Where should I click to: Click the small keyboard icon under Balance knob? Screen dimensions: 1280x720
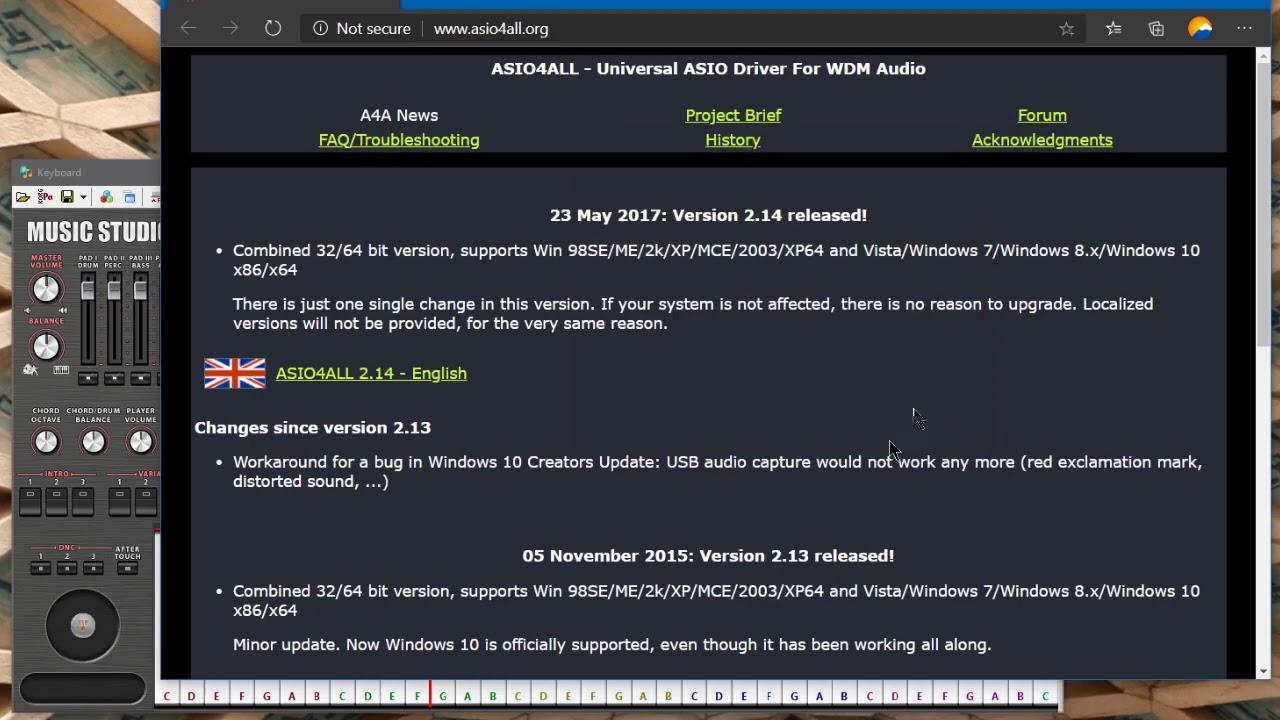pyautogui.click(x=61, y=370)
